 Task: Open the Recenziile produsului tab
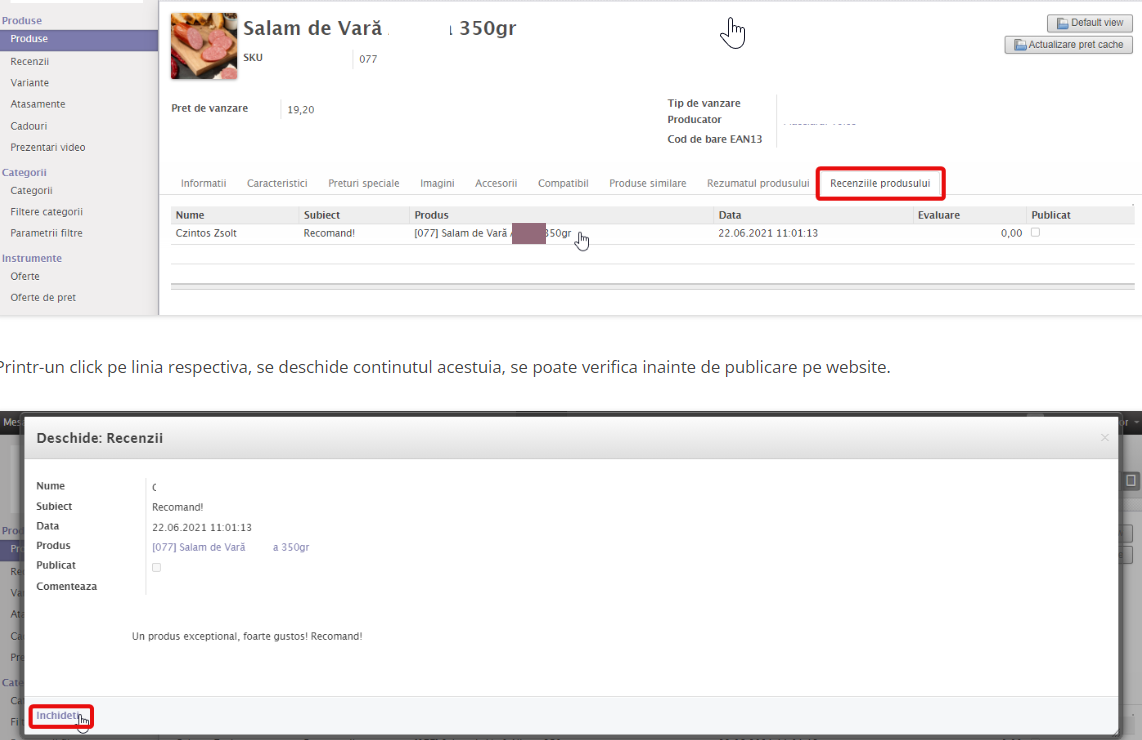coord(879,184)
